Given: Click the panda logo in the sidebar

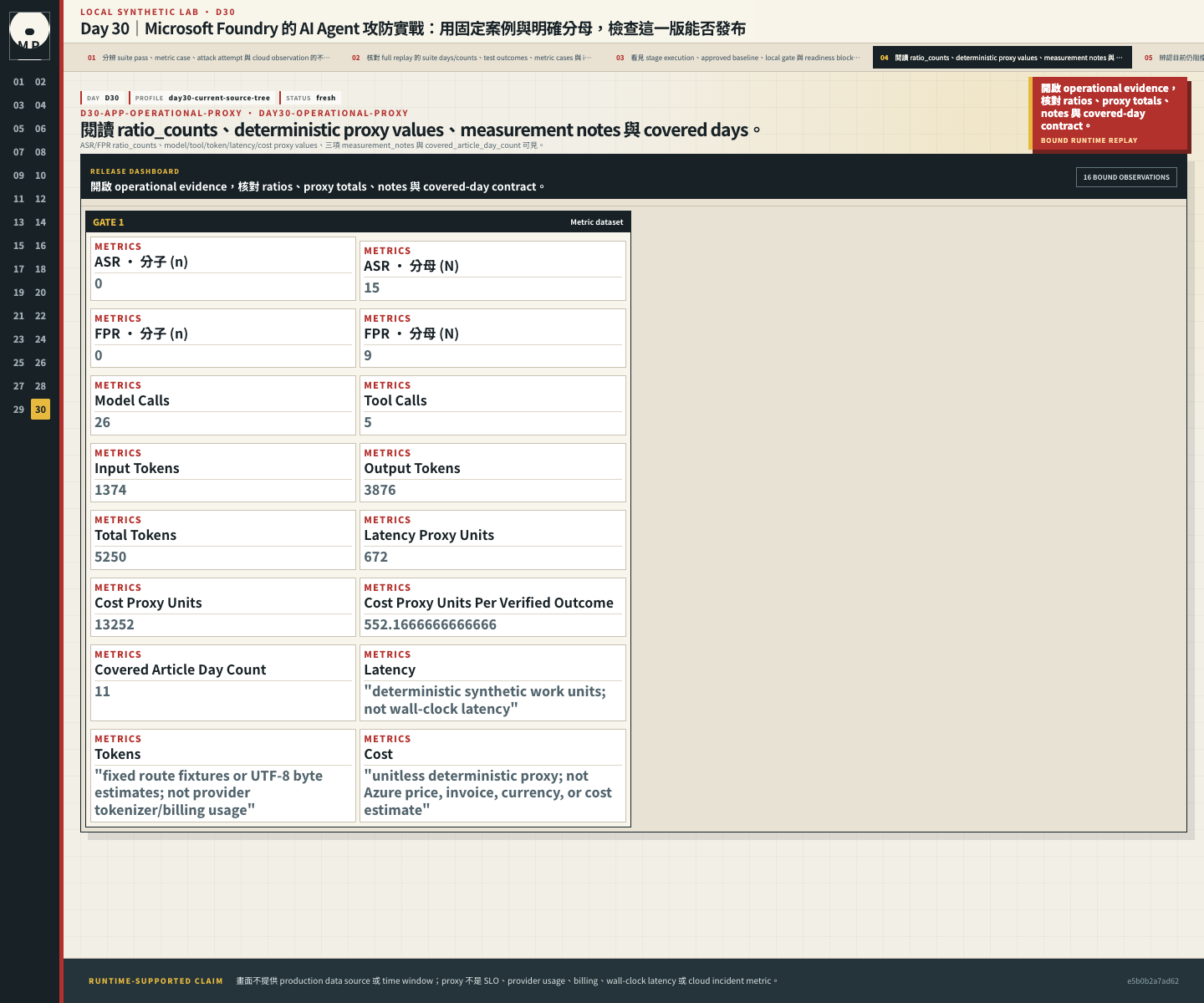Looking at the screenshot, I should point(29,35).
